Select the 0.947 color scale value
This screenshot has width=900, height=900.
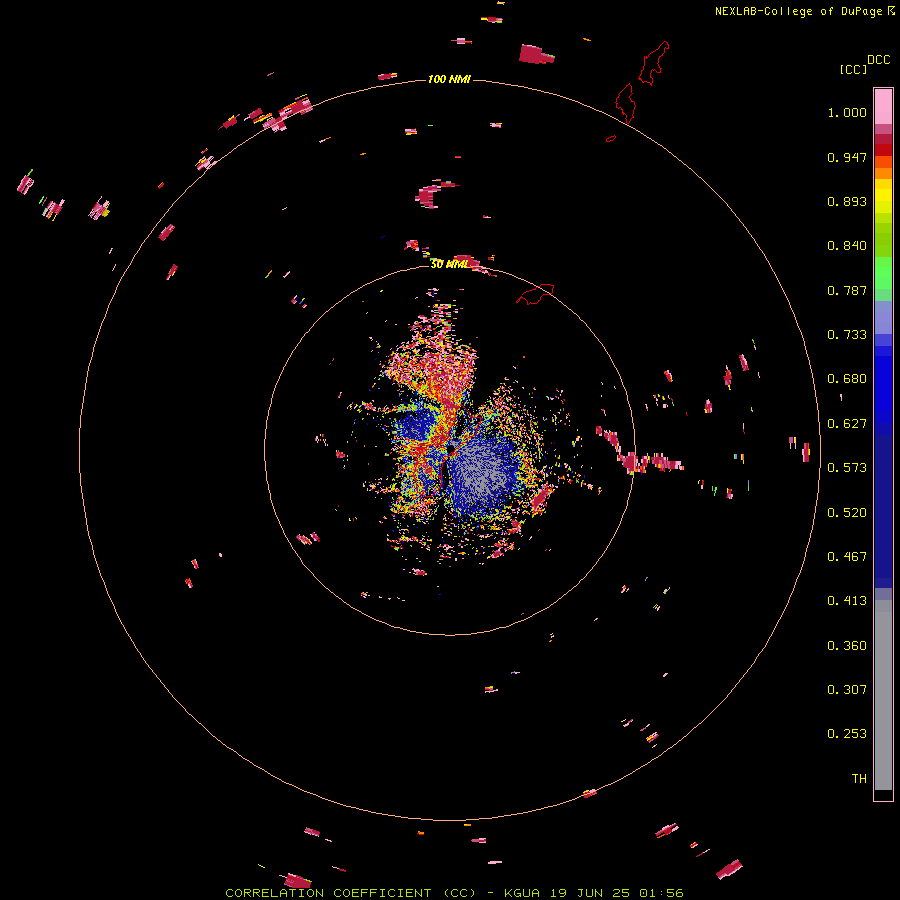pyautogui.click(x=847, y=157)
